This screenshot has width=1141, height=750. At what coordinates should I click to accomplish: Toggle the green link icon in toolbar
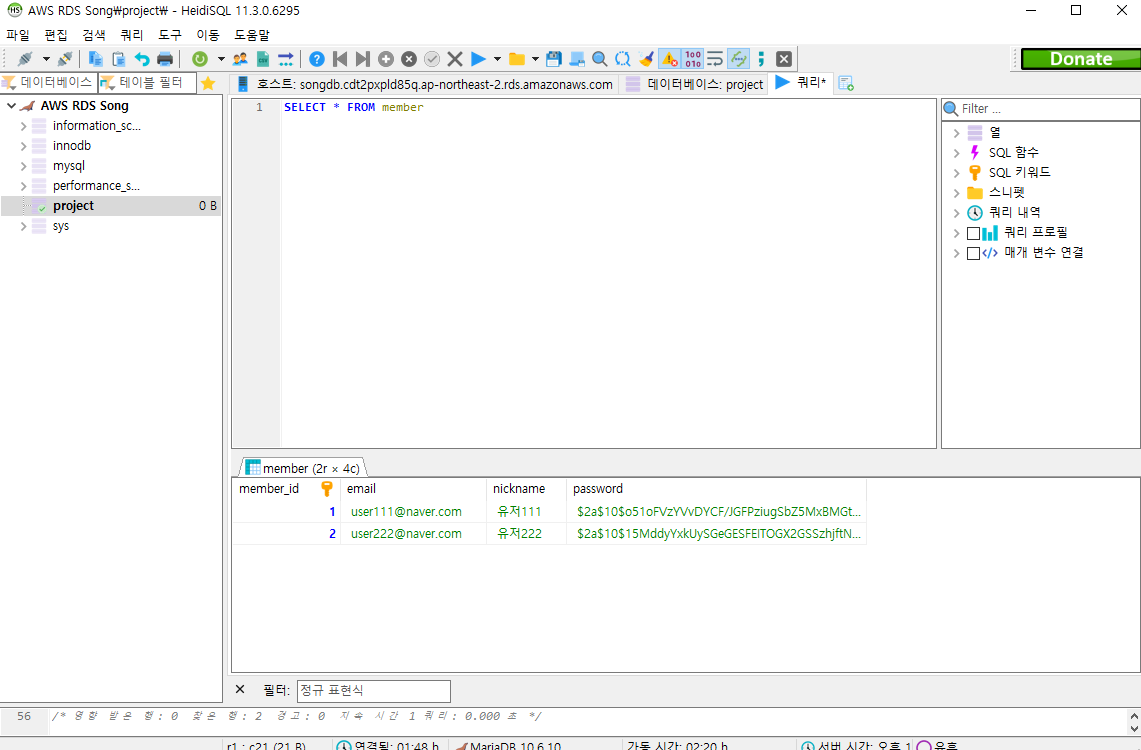point(739,59)
